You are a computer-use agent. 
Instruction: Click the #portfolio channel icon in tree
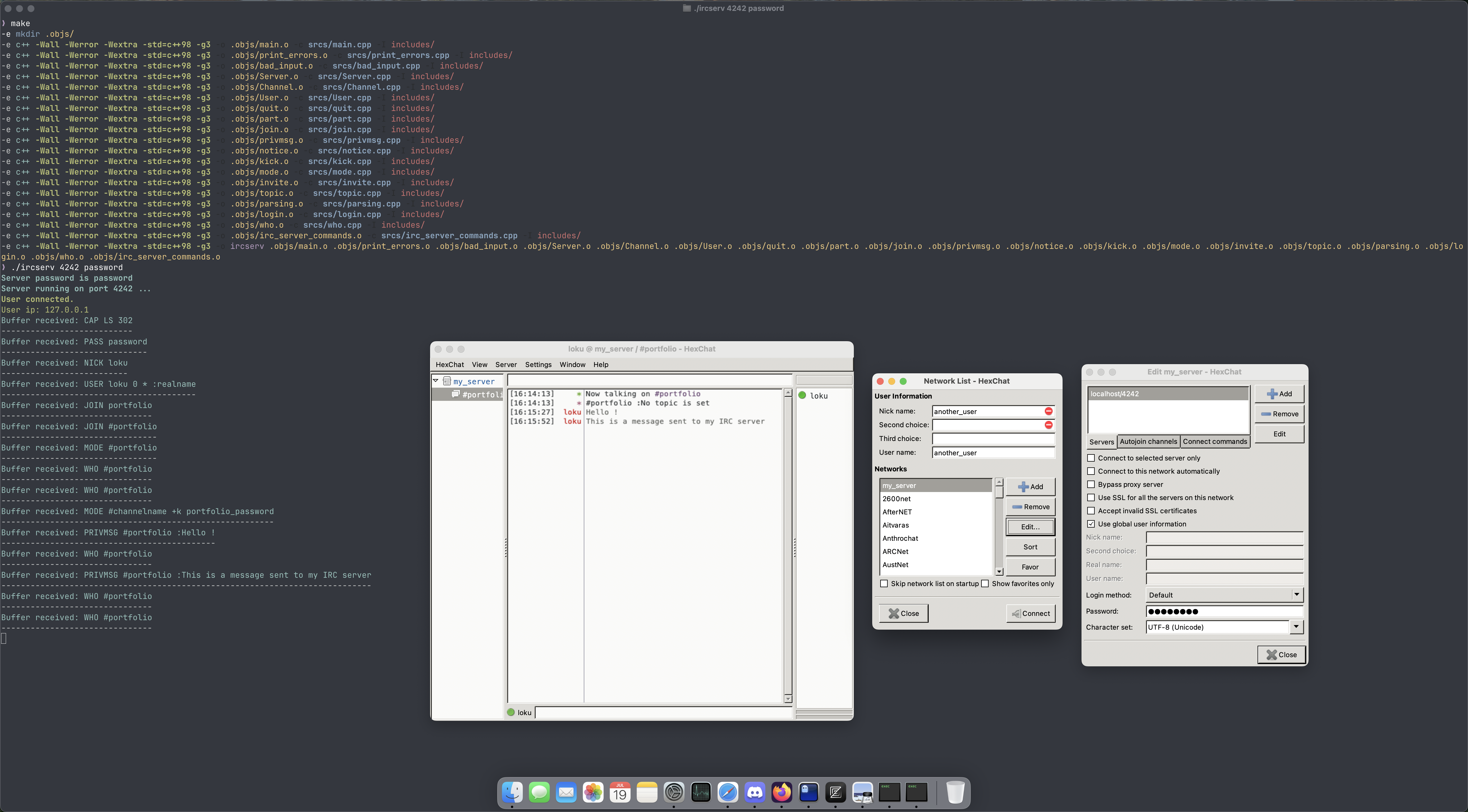pyautogui.click(x=456, y=394)
